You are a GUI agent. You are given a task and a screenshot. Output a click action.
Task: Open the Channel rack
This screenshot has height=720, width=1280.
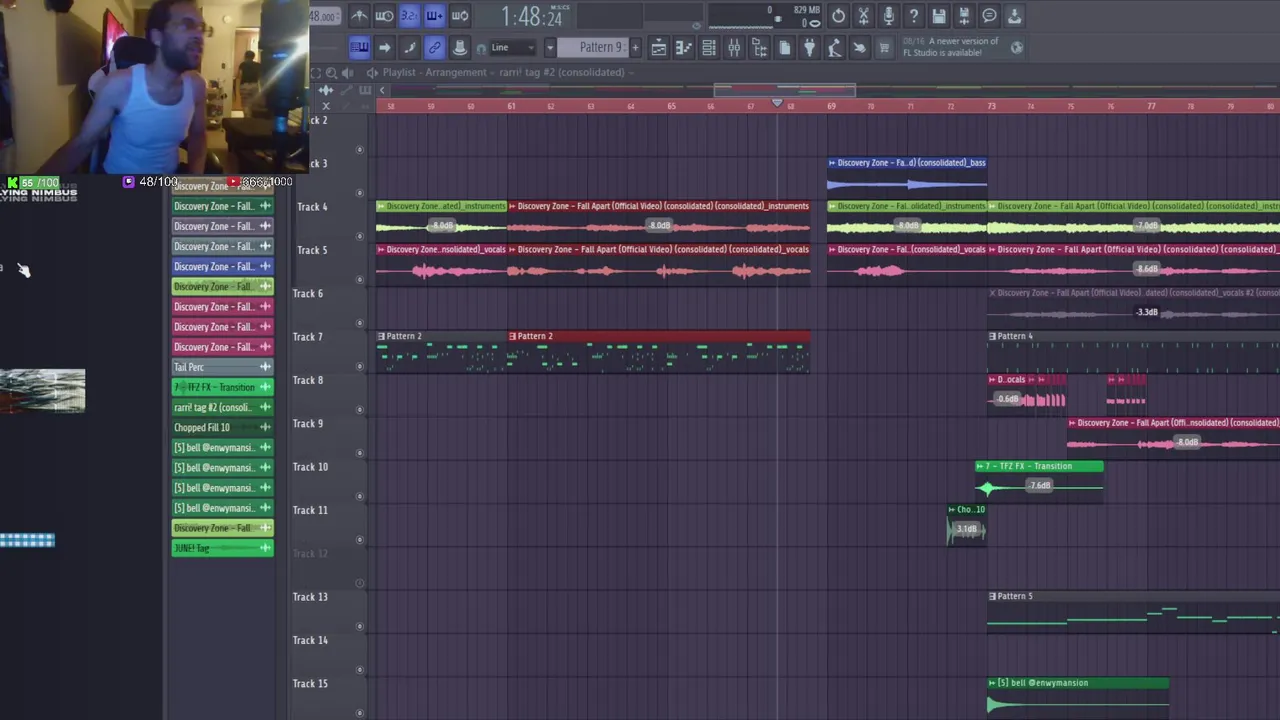point(709,48)
